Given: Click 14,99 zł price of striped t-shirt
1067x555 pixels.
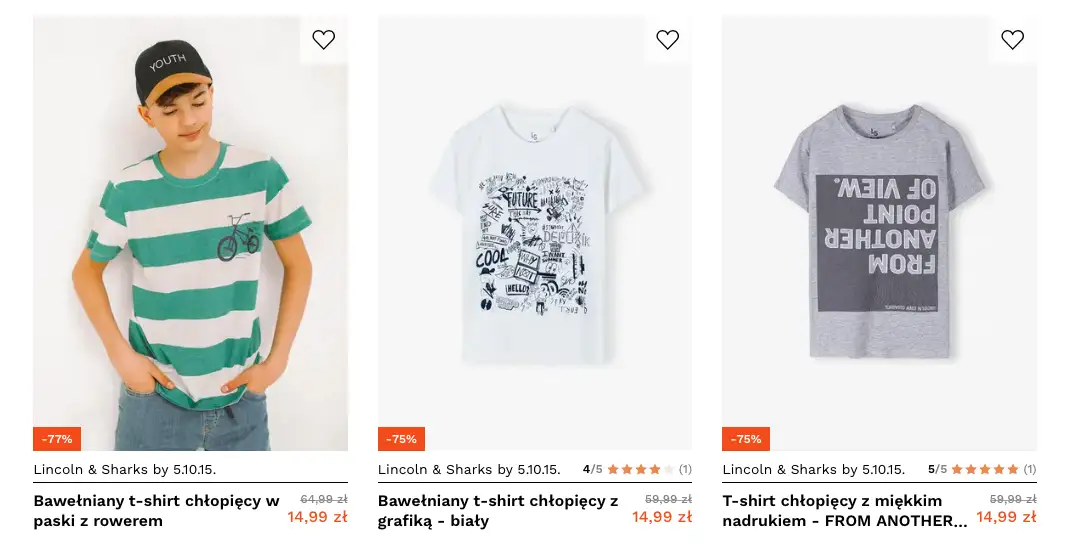Looking at the screenshot, I should [x=317, y=517].
